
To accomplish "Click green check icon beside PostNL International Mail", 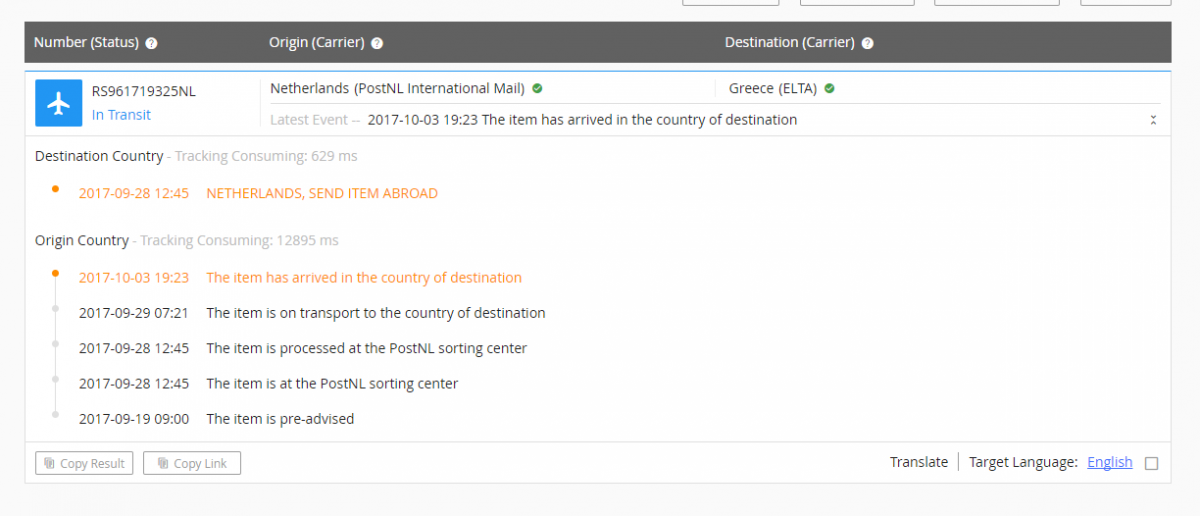I will (x=537, y=88).
